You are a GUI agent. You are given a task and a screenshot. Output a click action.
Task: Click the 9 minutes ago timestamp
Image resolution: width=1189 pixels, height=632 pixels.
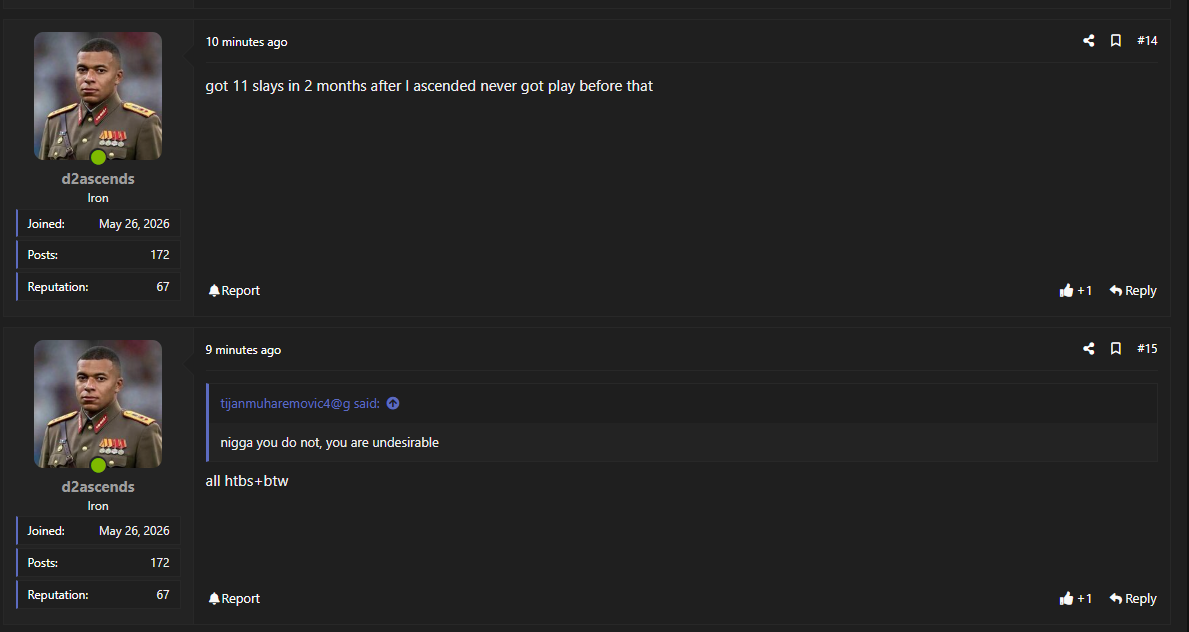(x=243, y=350)
